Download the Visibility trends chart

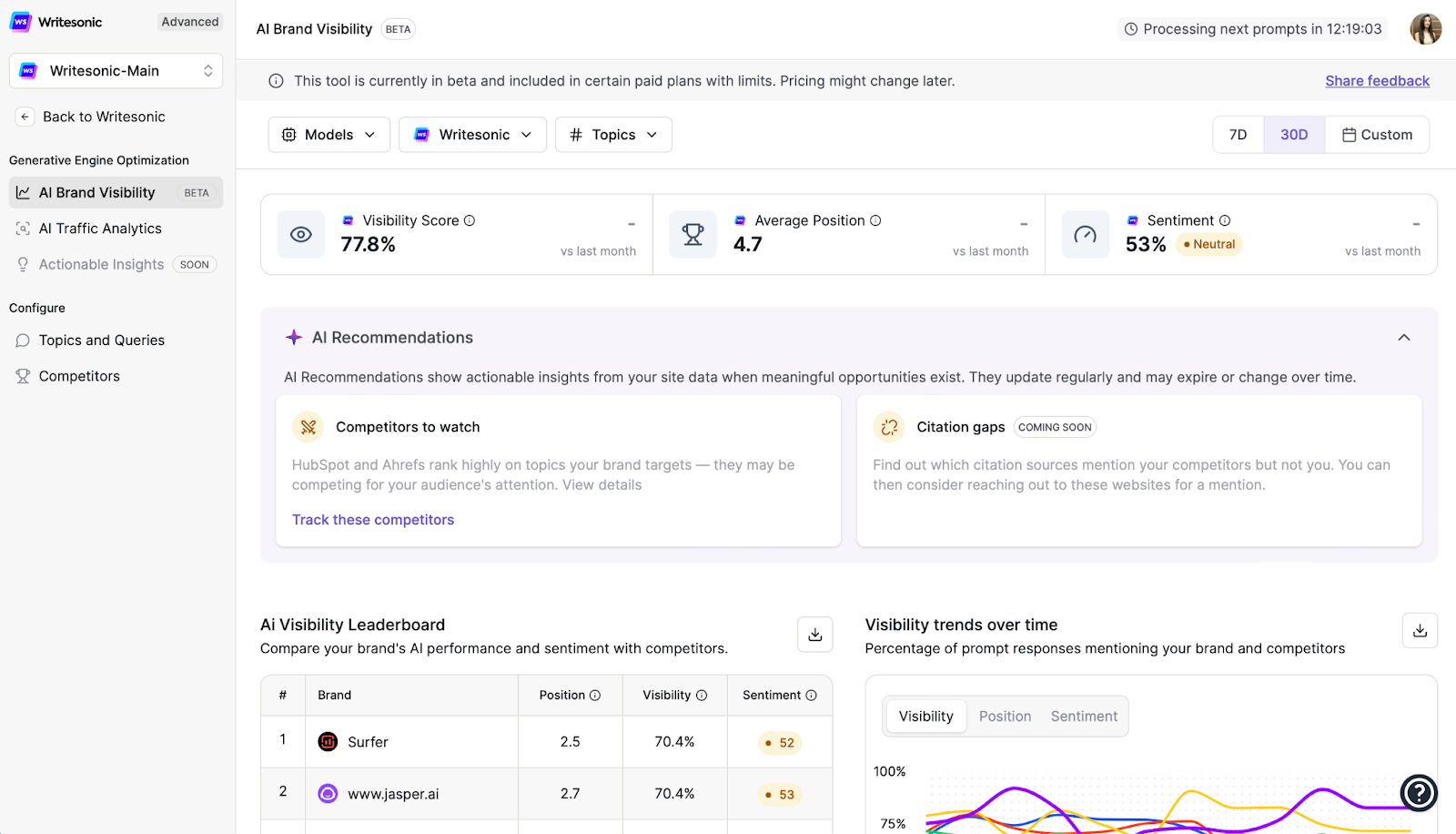(1420, 631)
